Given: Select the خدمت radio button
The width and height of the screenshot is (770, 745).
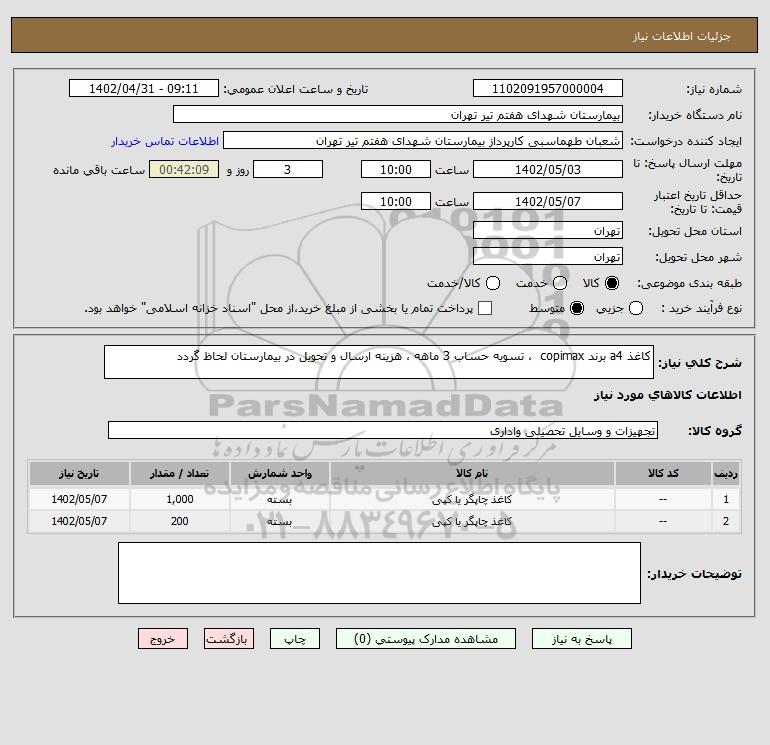Looking at the screenshot, I should pos(560,283).
